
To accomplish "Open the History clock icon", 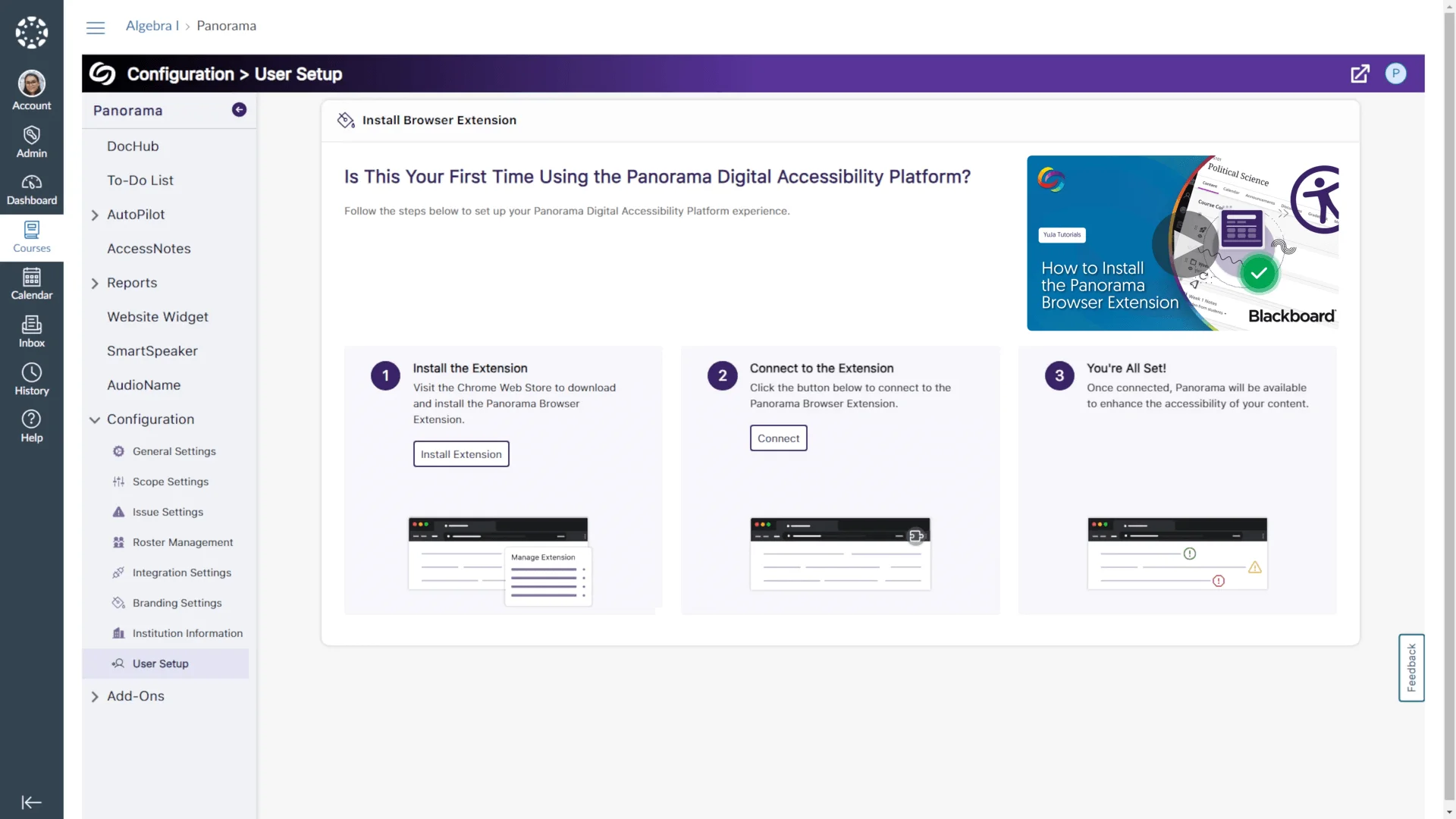I will point(32,372).
